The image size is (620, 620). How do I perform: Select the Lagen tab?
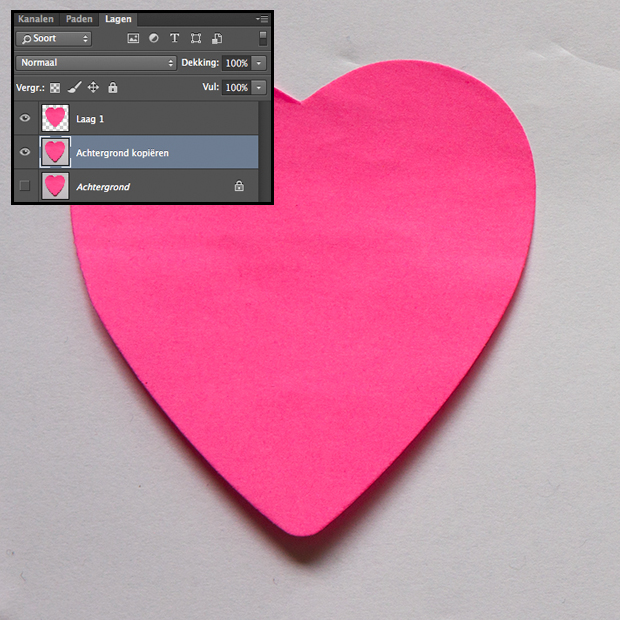click(x=118, y=19)
